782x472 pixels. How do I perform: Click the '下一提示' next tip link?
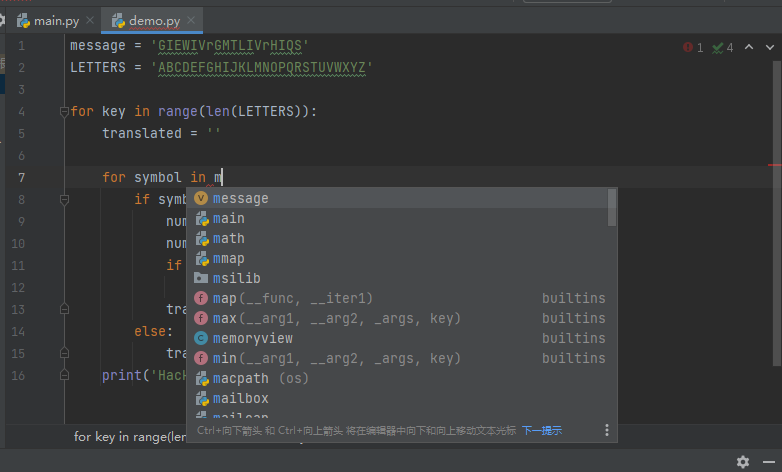[x=542, y=431]
